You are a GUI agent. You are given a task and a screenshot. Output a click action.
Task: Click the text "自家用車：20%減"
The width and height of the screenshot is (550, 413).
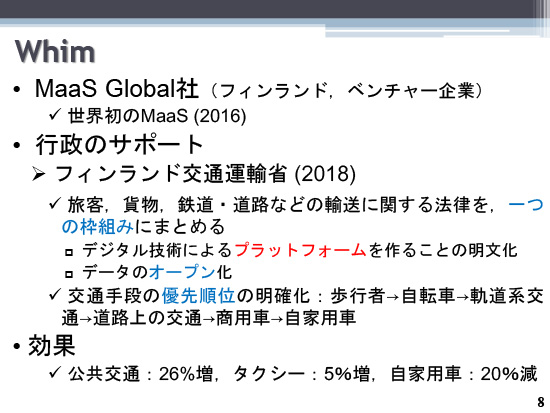(x=464, y=373)
